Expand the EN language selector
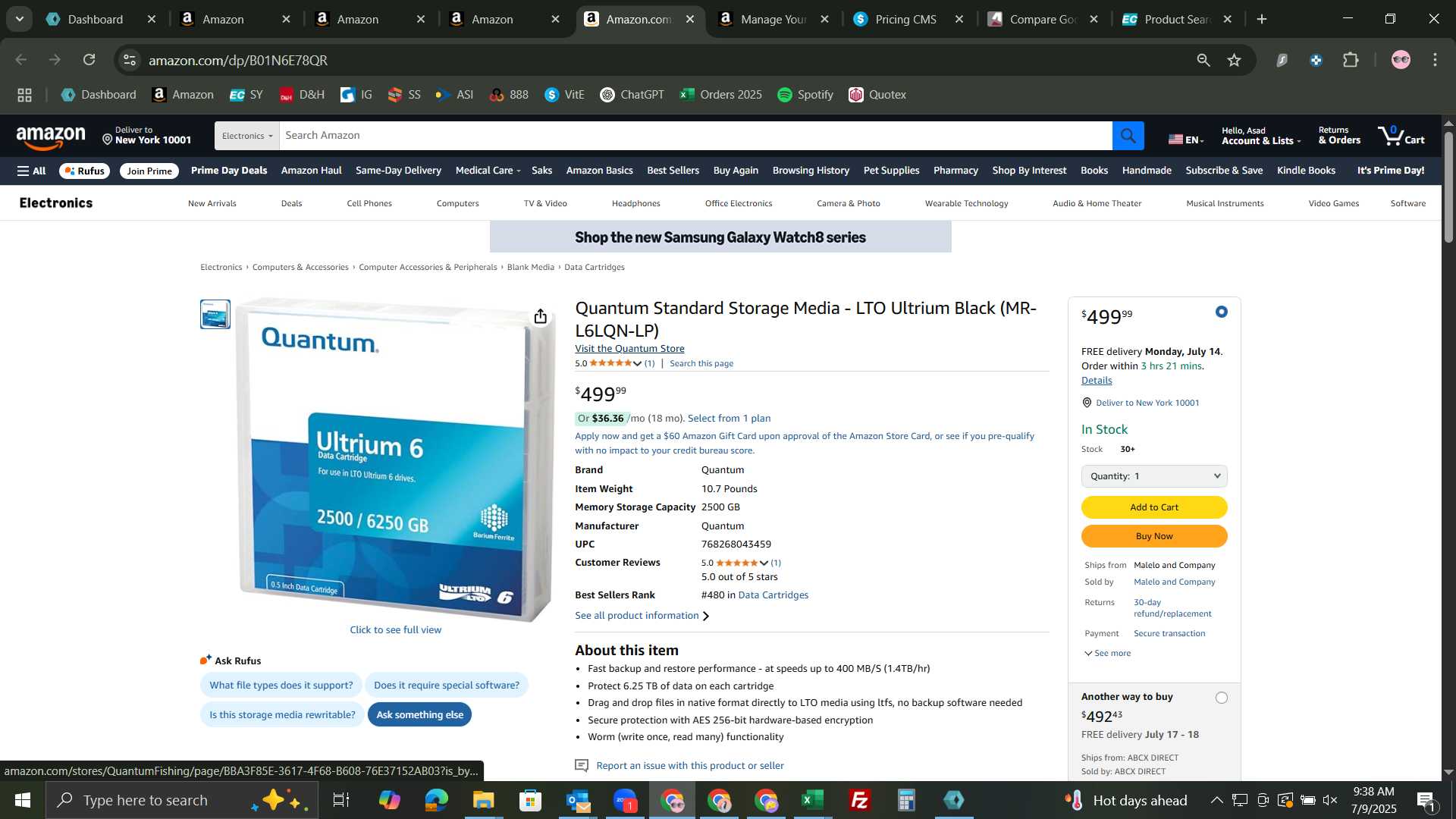This screenshot has width=1456, height=819. click(x=1185, y=140)
